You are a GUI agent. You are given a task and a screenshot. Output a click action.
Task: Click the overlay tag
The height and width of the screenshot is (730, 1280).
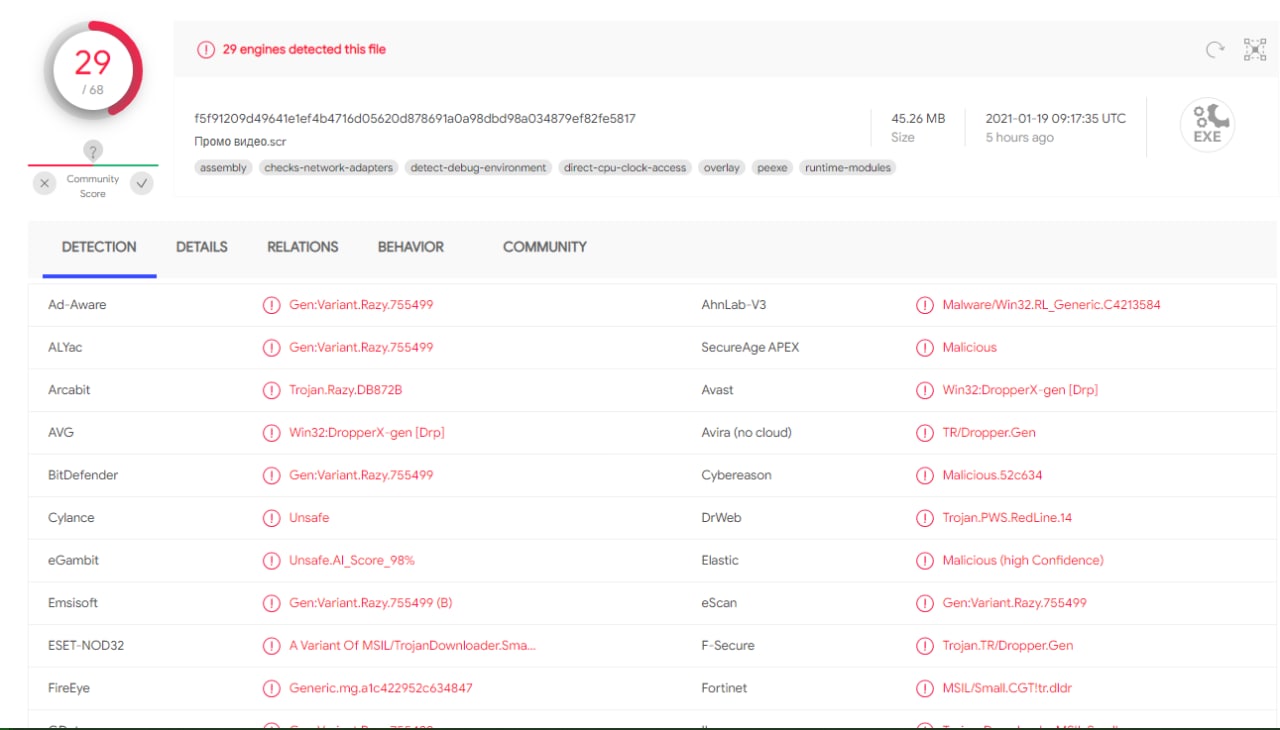[722, 168]
